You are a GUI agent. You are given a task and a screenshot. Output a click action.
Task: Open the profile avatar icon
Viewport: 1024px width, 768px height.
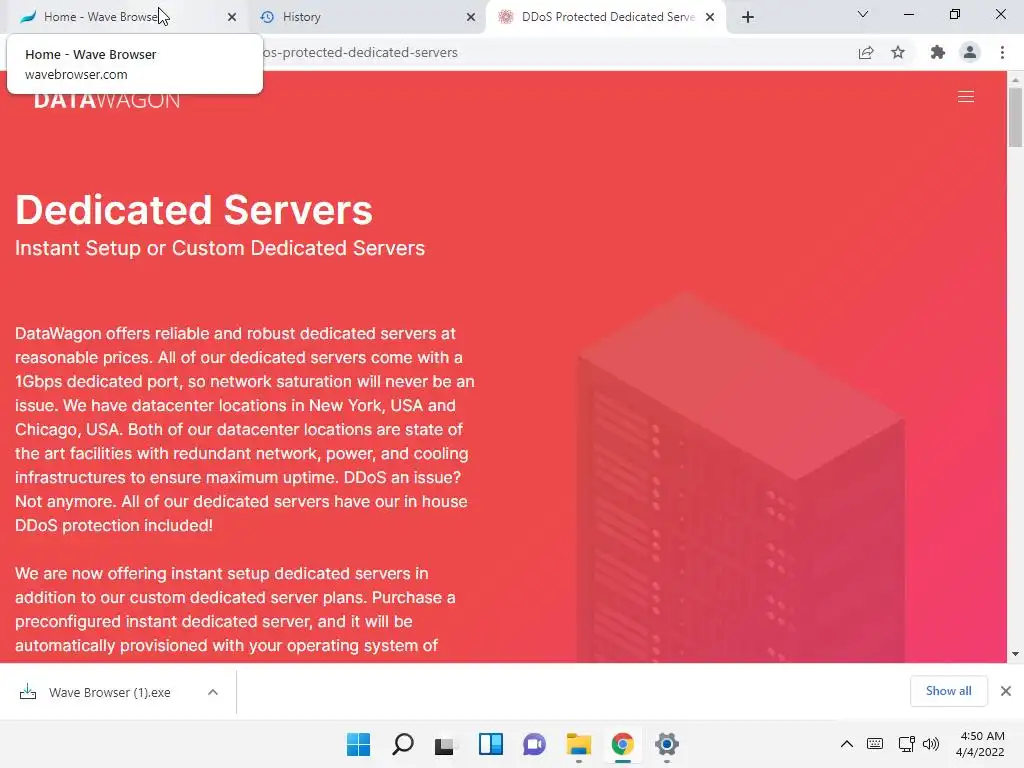970,52
